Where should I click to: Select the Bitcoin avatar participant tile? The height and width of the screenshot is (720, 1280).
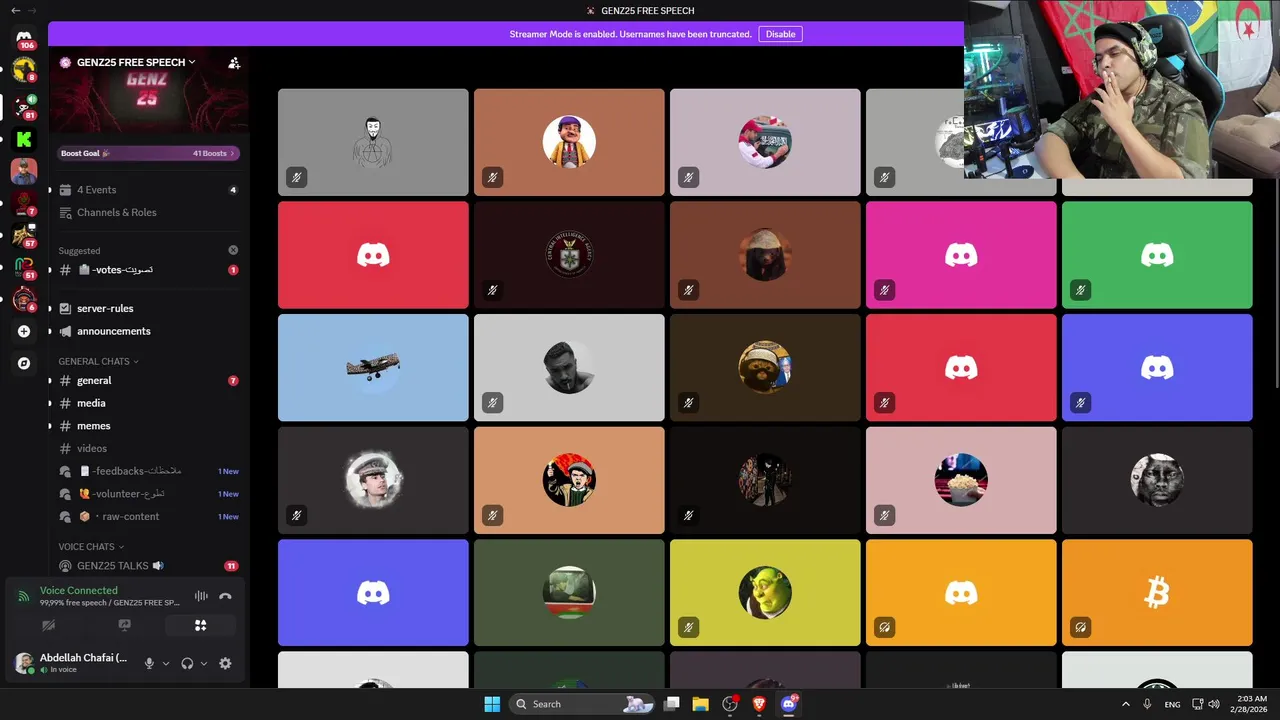pos(1157,593)
